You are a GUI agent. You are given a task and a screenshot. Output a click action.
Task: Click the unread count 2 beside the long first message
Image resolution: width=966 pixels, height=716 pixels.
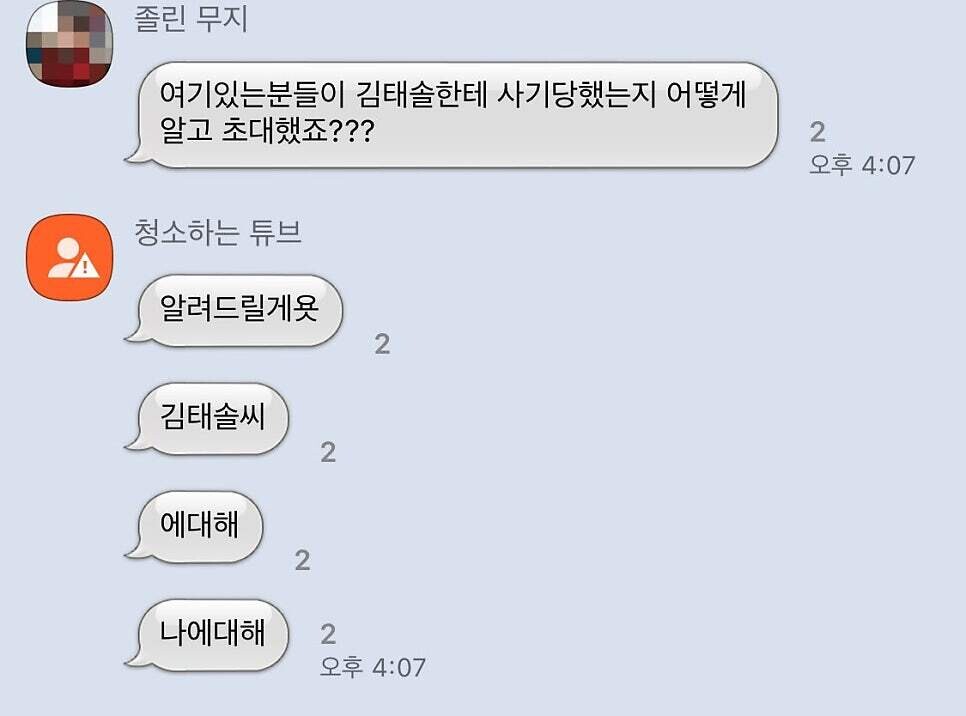pyautogui.click(x=818, y=132)
